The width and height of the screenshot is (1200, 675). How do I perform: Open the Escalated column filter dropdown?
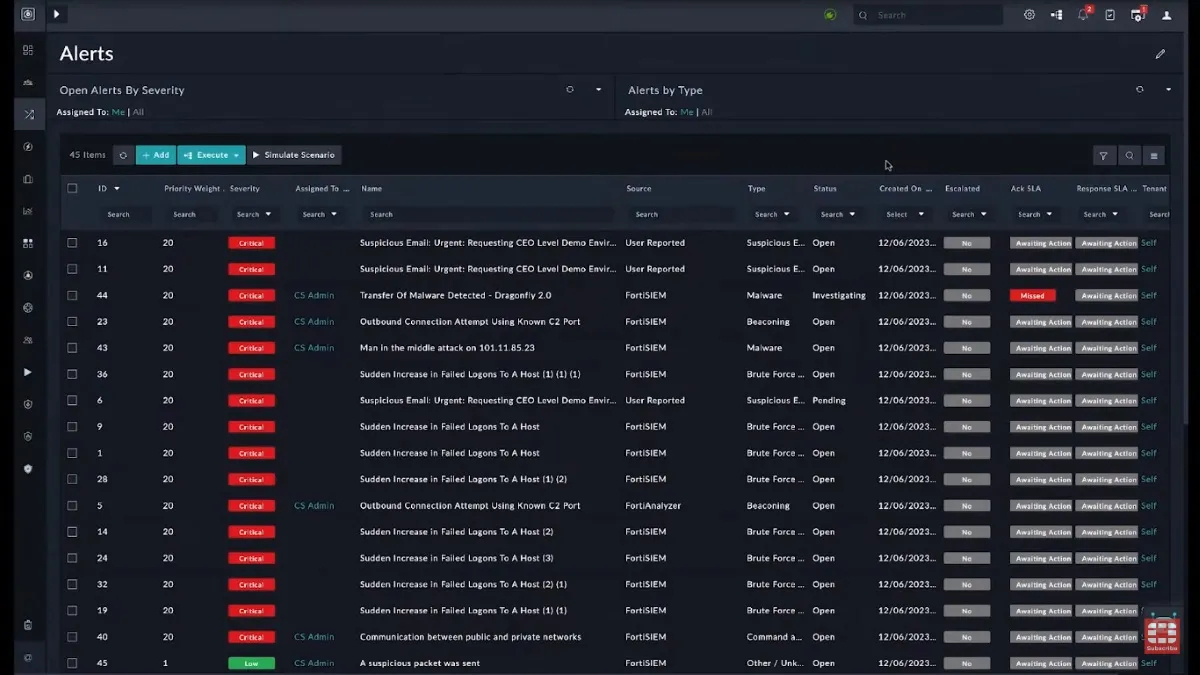(969, 214)
